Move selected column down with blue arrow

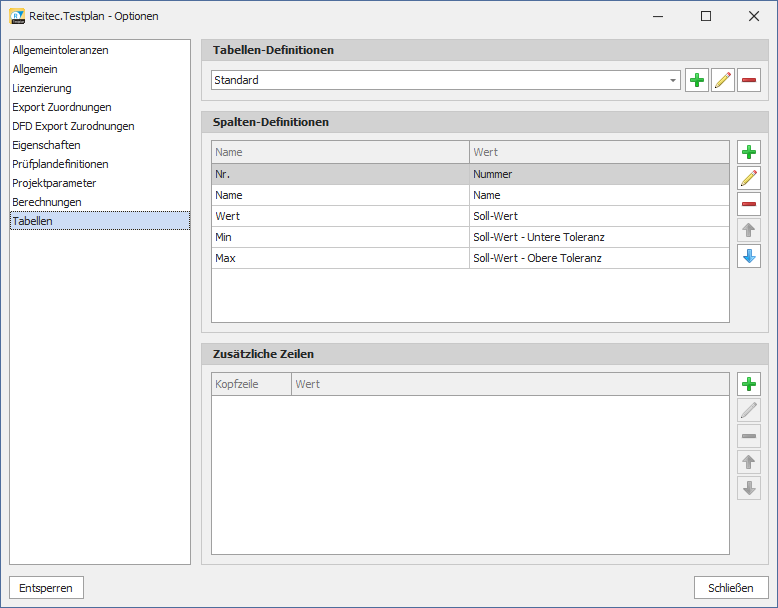click(749, 256)
